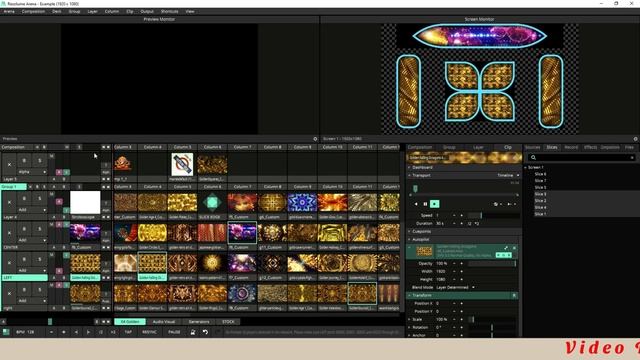Click the pause icon in clip Transport

(x=425, y=204)
